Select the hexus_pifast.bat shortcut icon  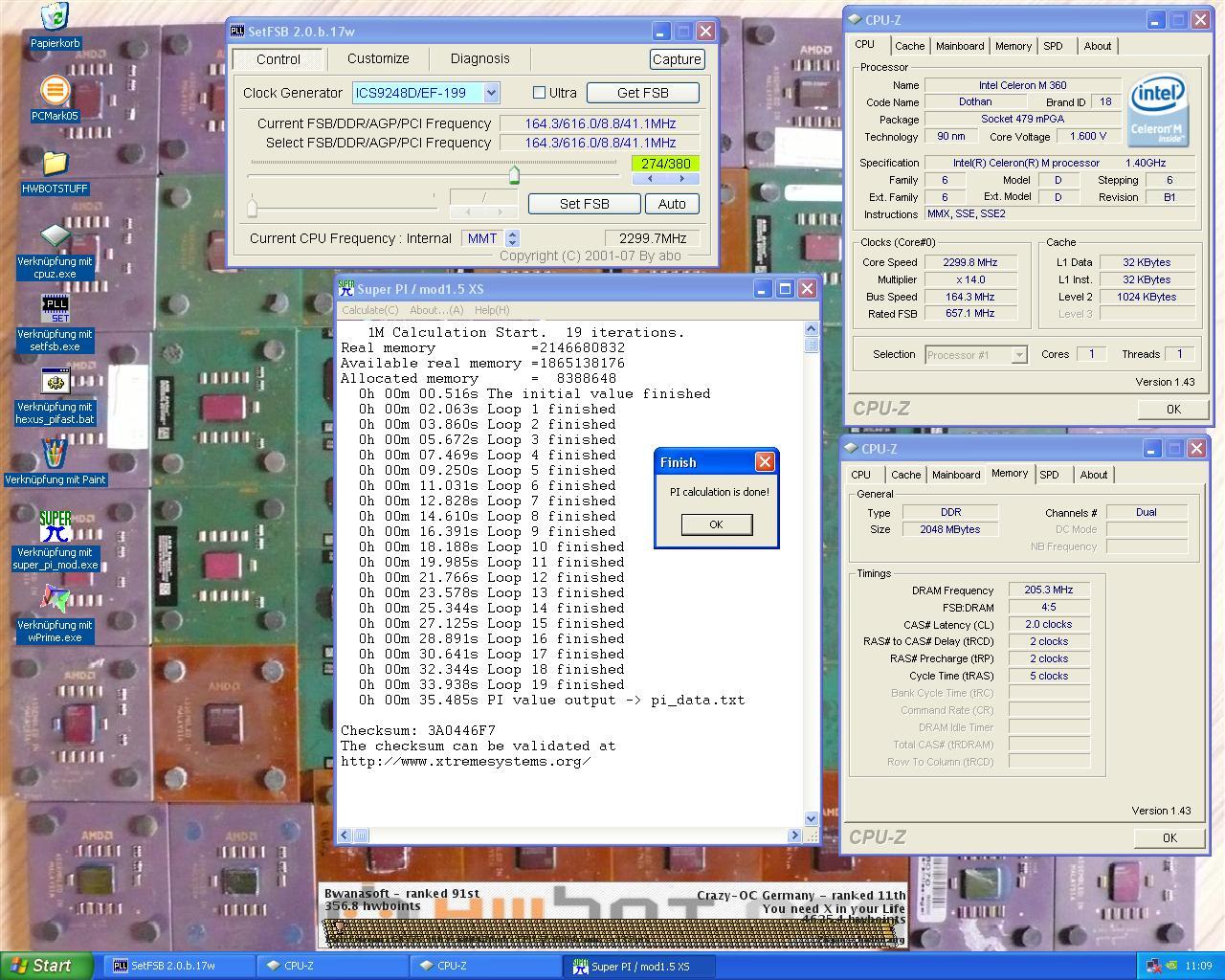(x=55, y=382)
